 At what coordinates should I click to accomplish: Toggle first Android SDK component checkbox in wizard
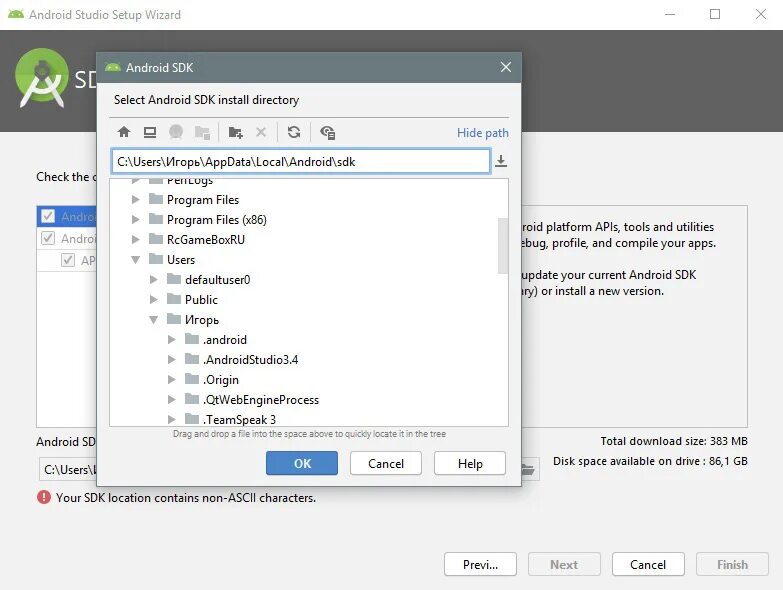tap(48, 216)
